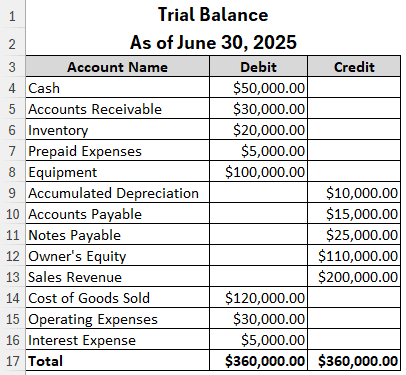Click the 'As of June 30, 2025' cell
This screenshot has height=375, width=406.
[213, 42]
